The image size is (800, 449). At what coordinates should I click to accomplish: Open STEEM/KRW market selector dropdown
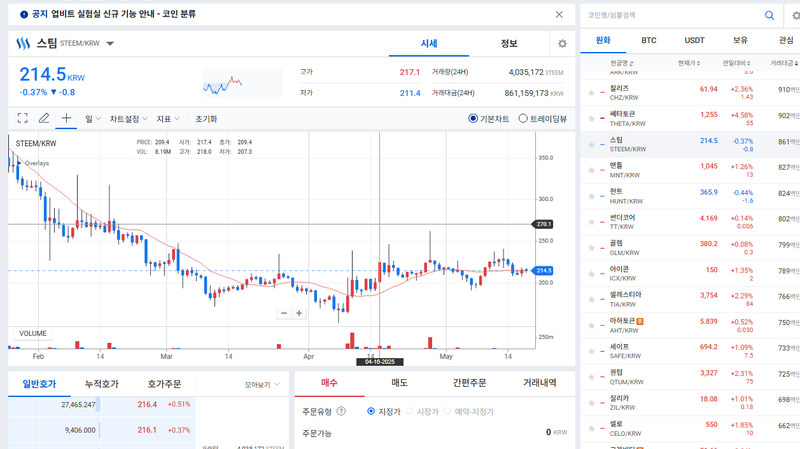[110, 44]
